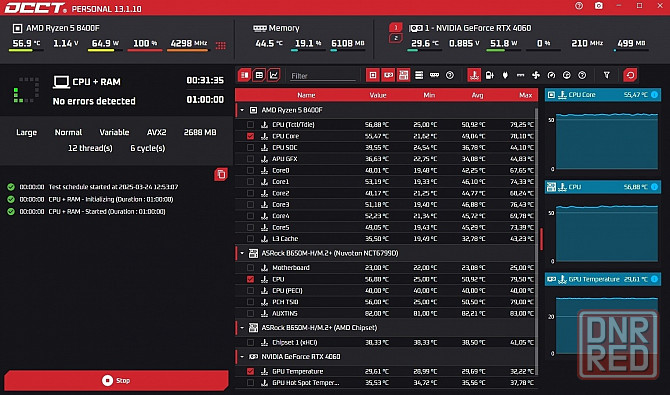670x395 pixels.
Task: Take a screenshot with the camera icon
Action: [599, 6]
